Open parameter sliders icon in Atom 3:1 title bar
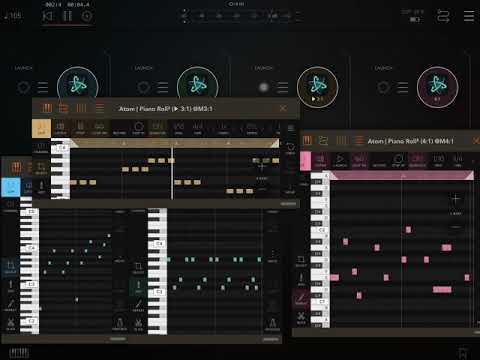This screenshot has width=480, height=360. point(81,108)
